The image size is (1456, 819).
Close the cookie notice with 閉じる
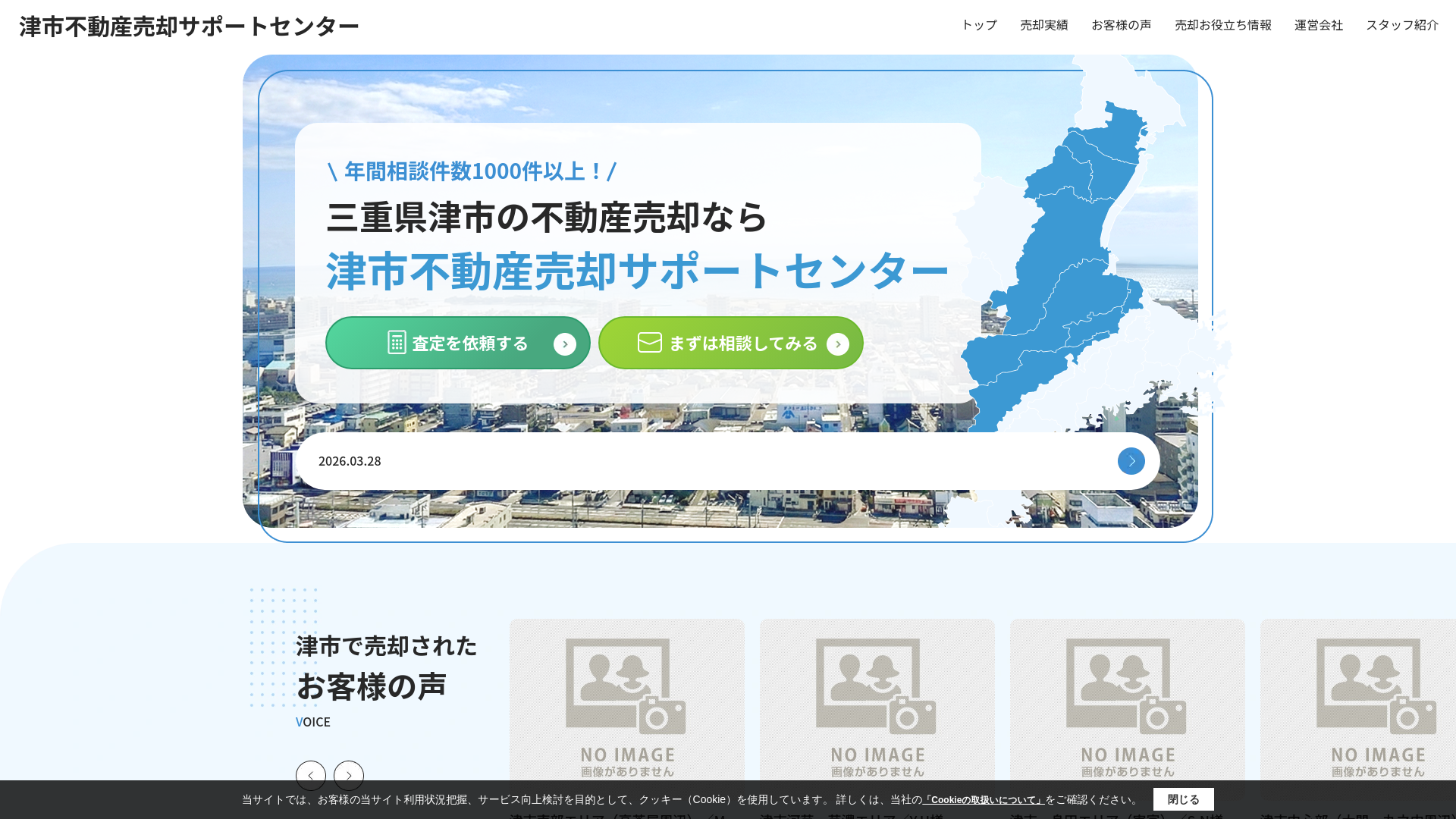pos(1184,799)
